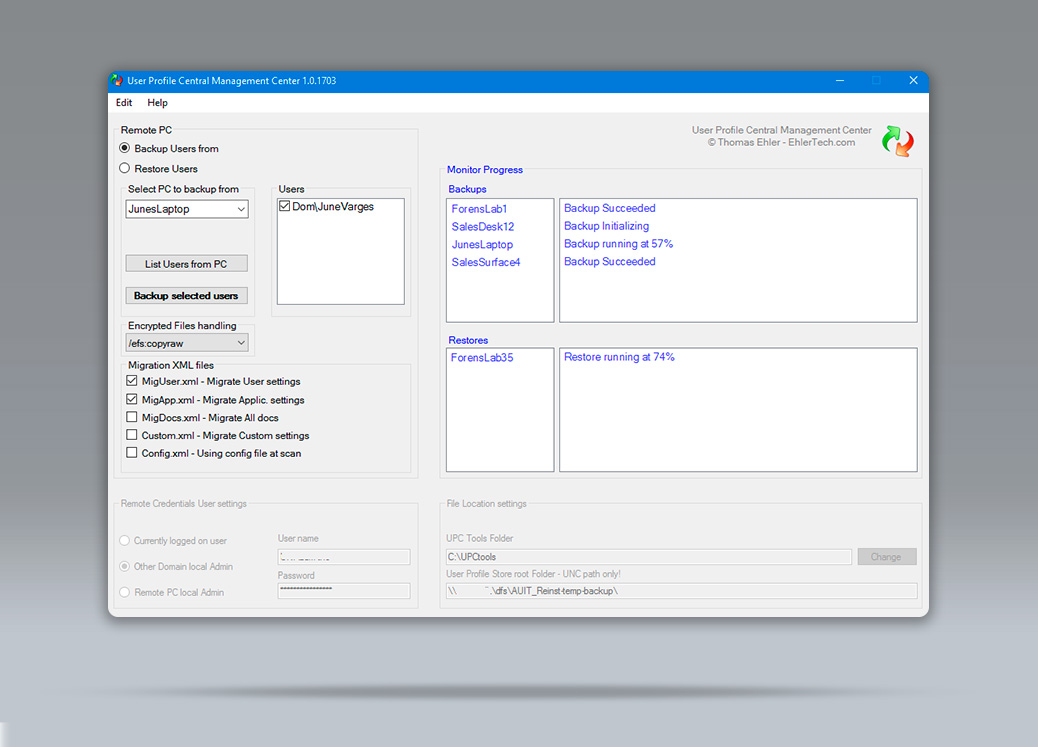1038x747 pixels.
Task: Enable MigDocs.xml Migrate All docs
Action: pos(132,417)
